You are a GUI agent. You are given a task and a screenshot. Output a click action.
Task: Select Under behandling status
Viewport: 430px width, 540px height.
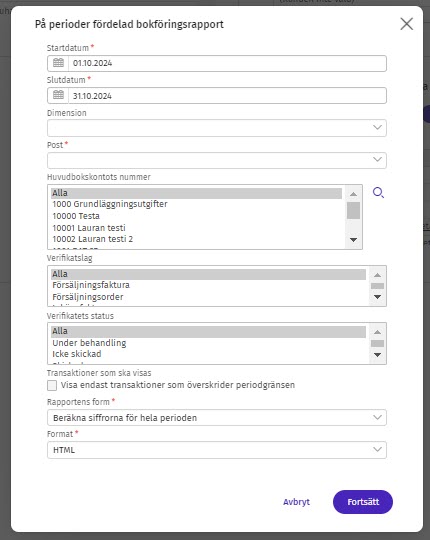[208, 343]
